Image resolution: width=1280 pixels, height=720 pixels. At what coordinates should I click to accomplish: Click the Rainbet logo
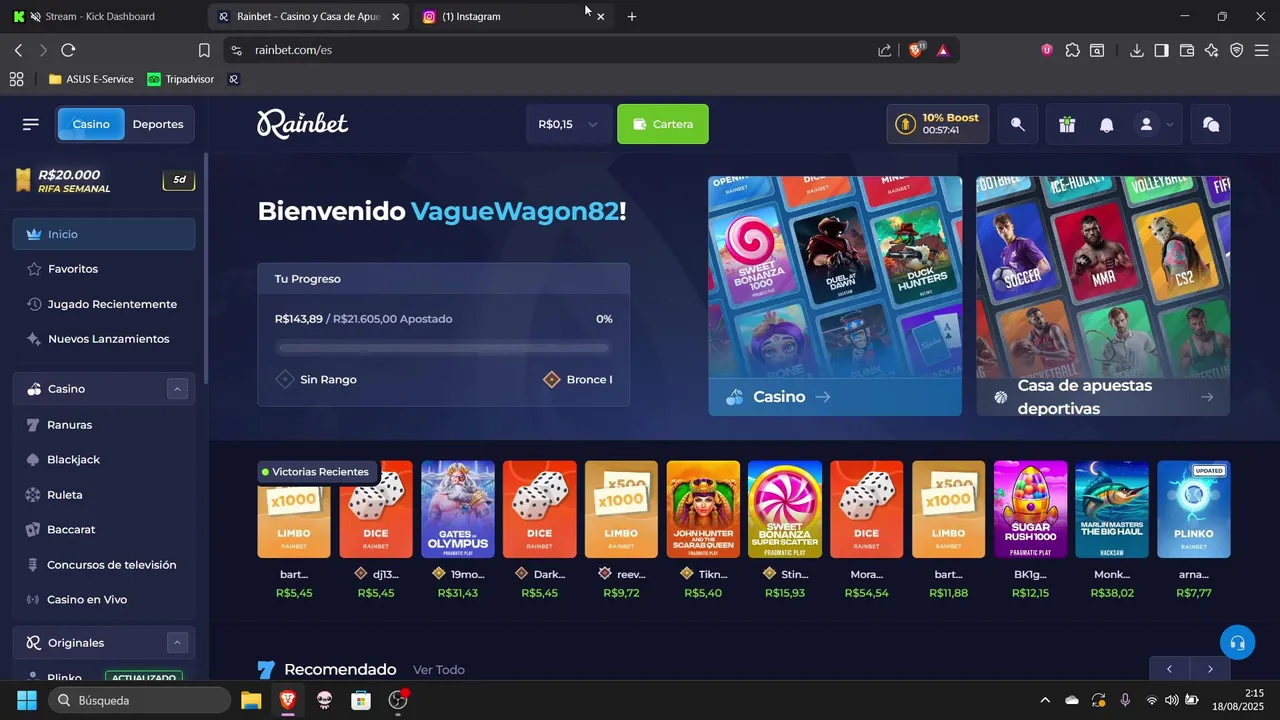[302, 124]
